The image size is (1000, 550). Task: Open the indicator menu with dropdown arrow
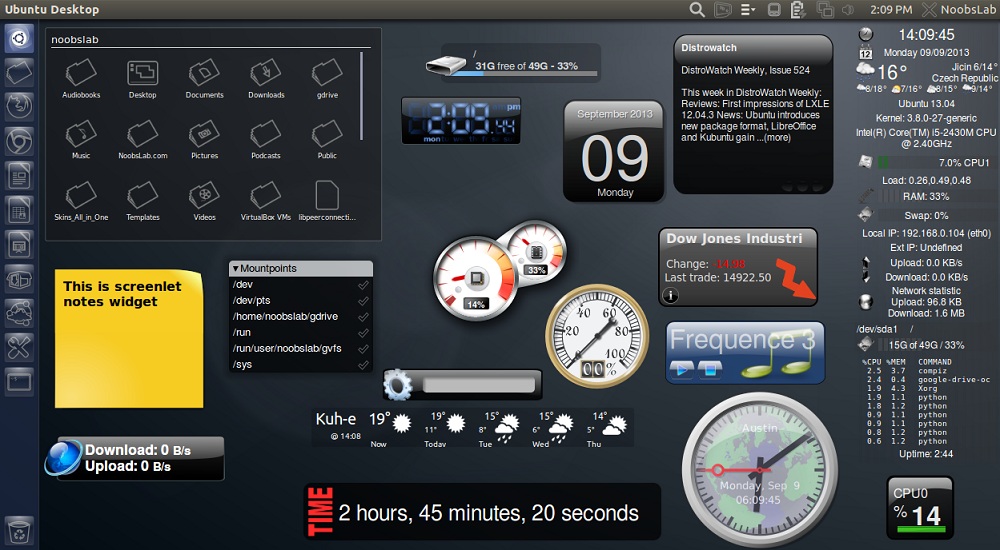coord(748,10)
